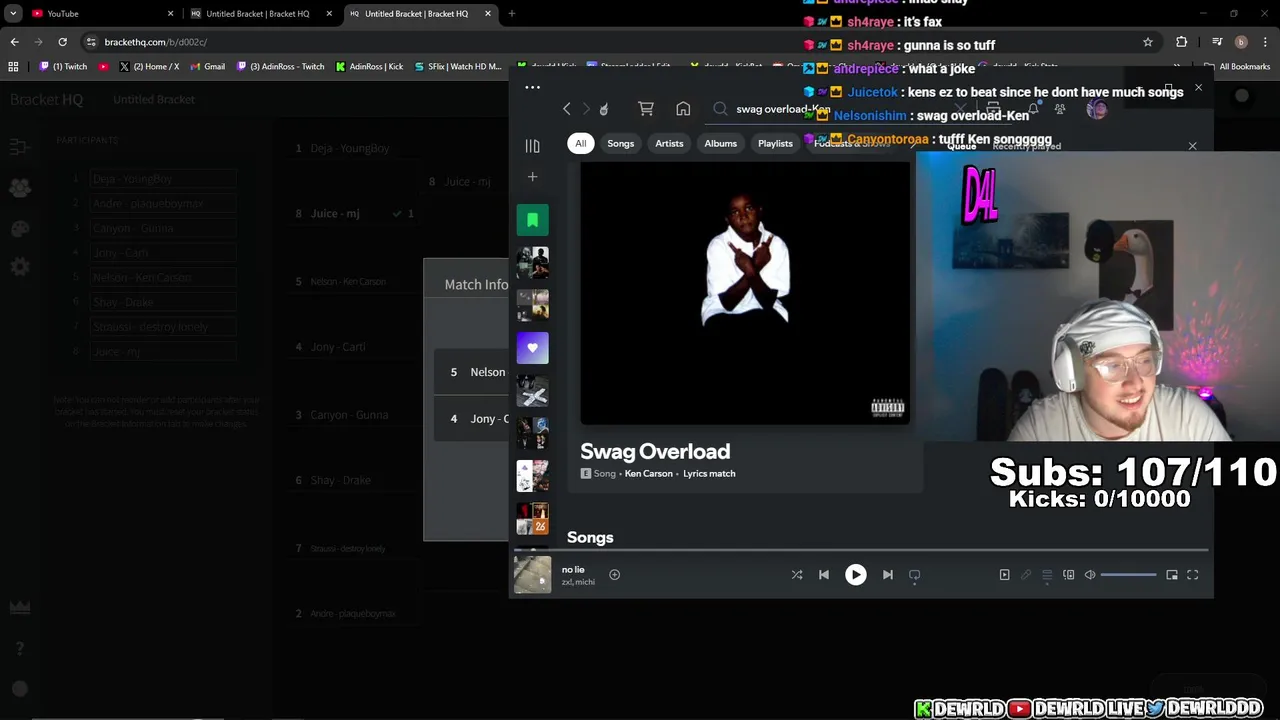1280x720 pixels.
Task: Click Spotify playback progress bar
Action: point(861,549)
